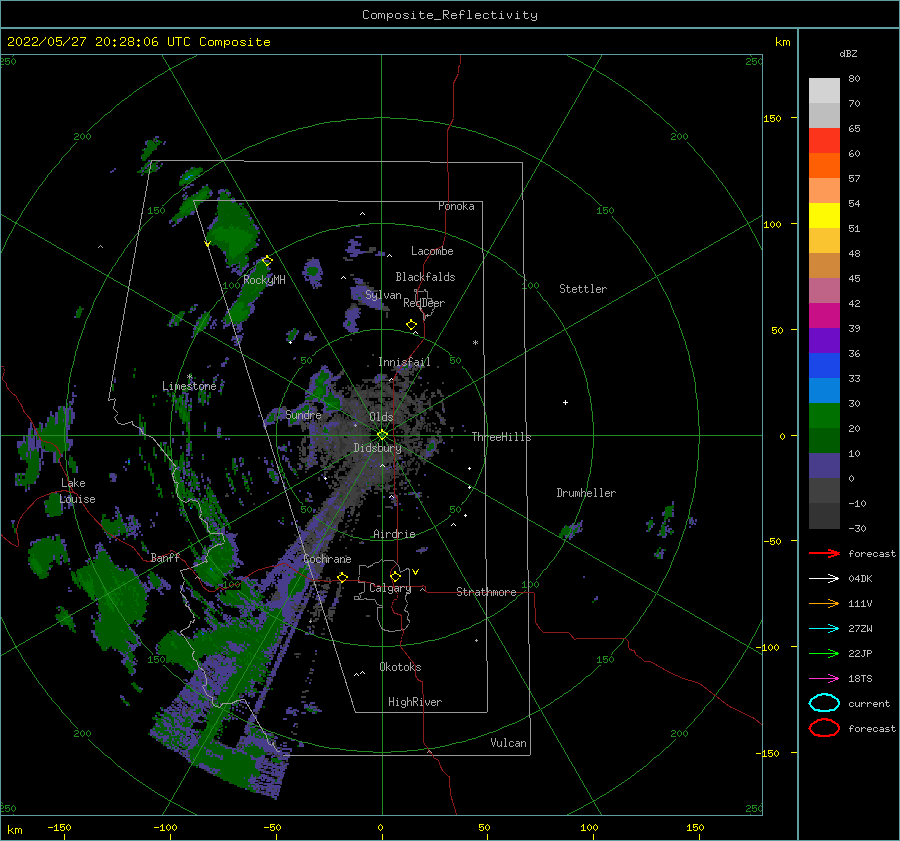Click the green 22JP arrow icon
The height and width of the screenshot is (841, 900).
click(x=824, y=653)
